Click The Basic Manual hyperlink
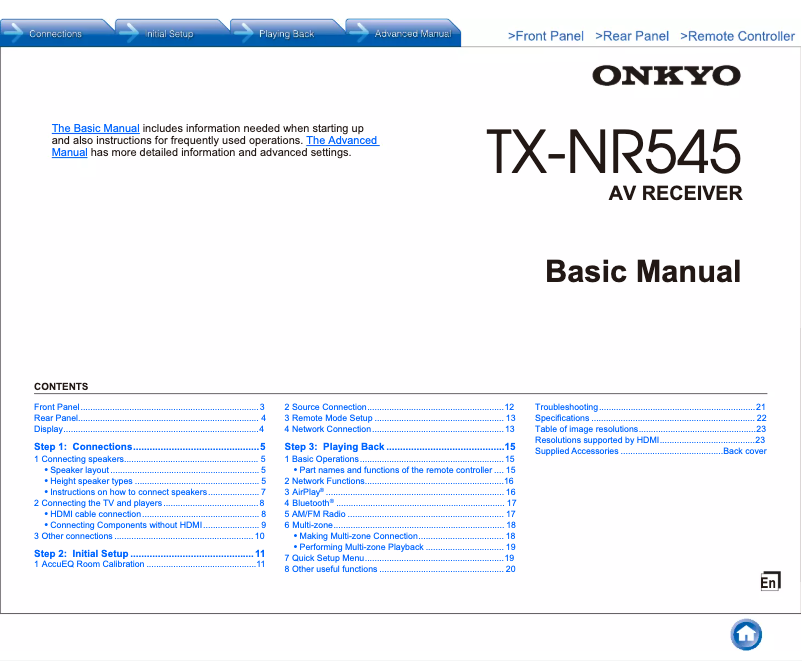This screenshot has width=802, height=661. click(95, 128)
